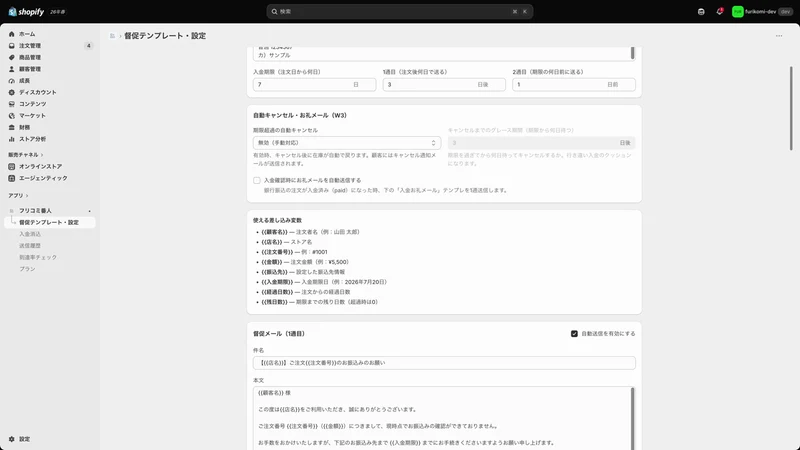Click the 成長 gauge icon

pos(12,81)
